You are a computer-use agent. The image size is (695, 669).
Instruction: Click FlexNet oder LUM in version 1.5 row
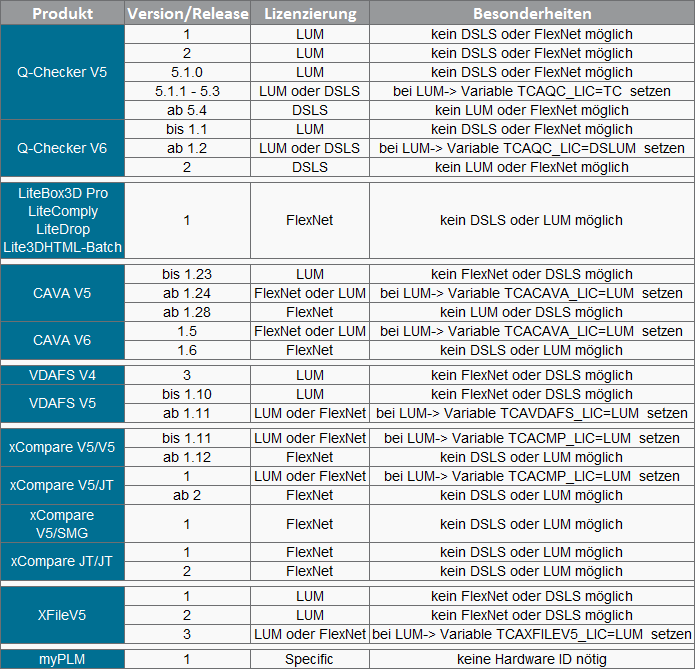[x=310, y=331]
